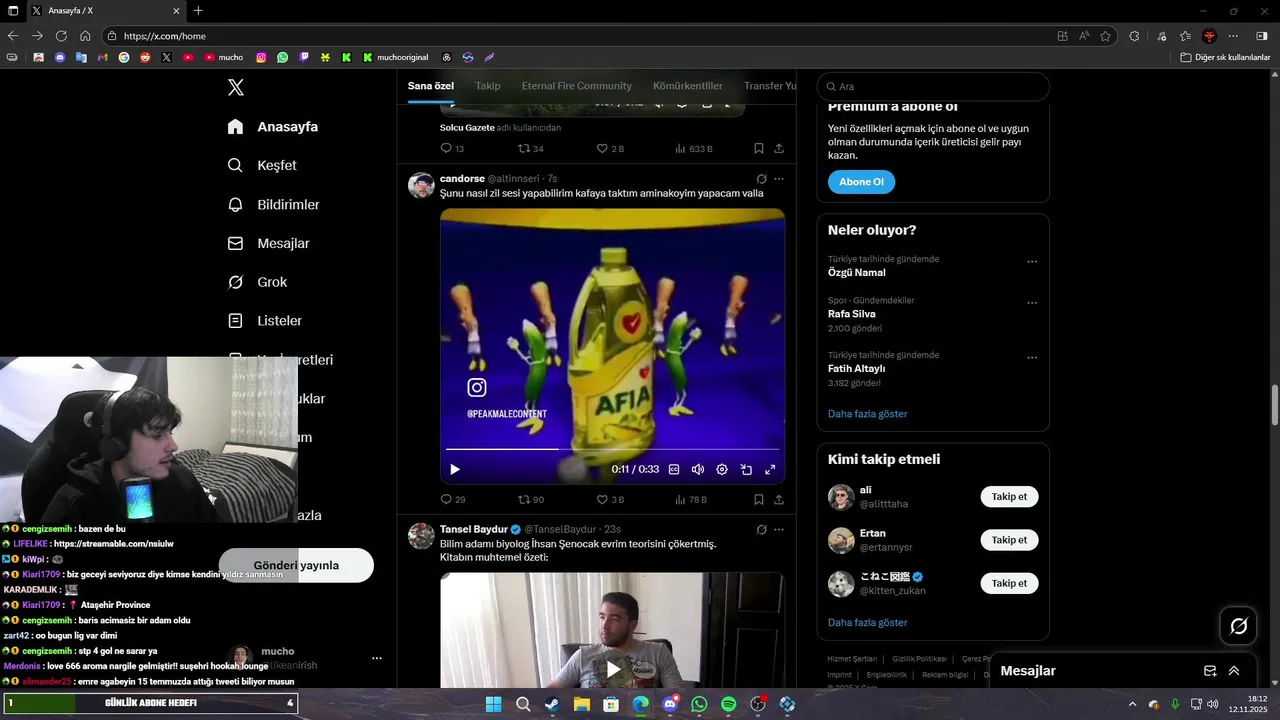The width and height of the screenshot is (1280, 720).
Task: Open more options on candorse's post
Action: (779, 179)
